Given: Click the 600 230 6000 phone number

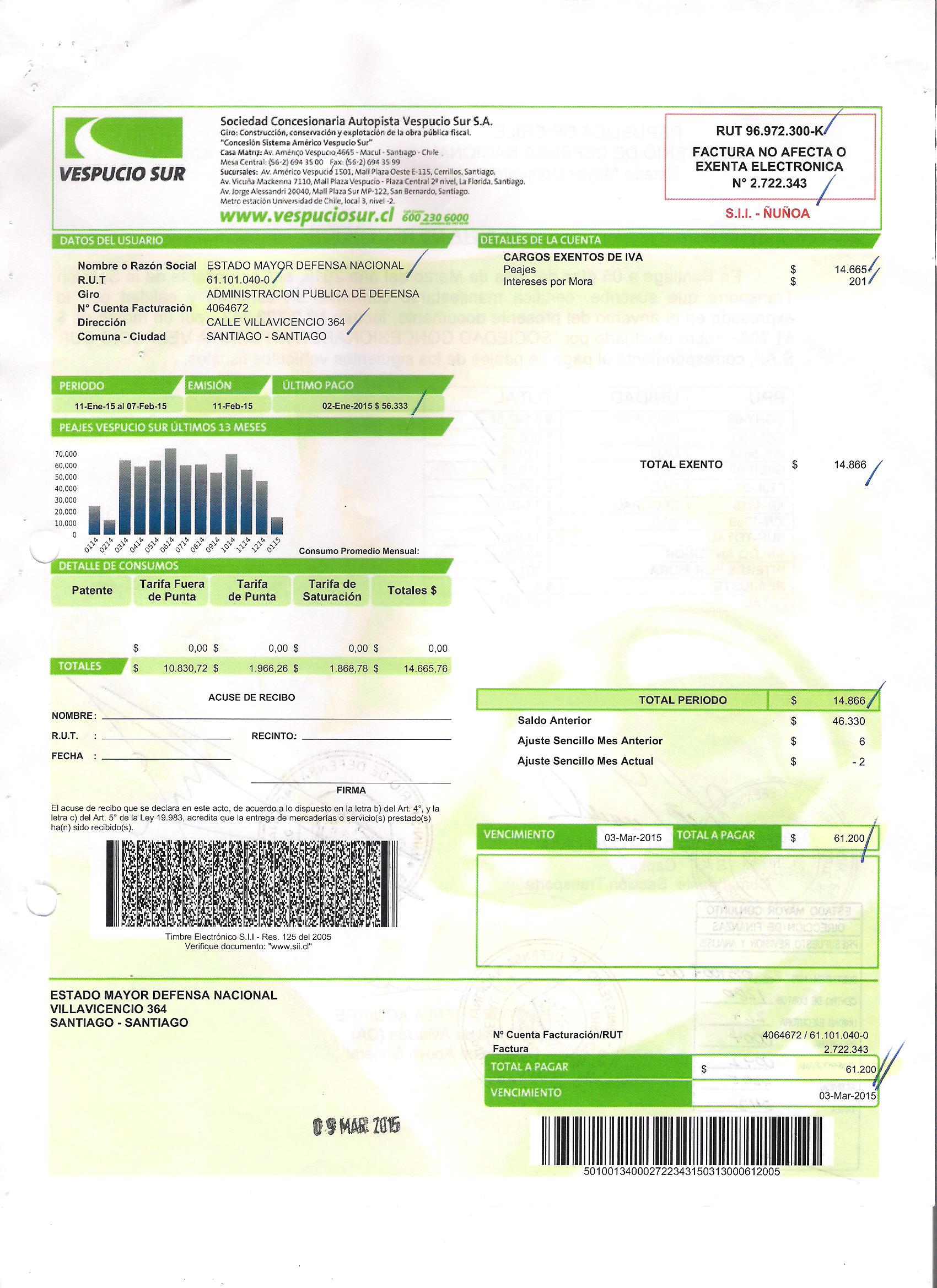Looking at the screenshot, I should pos(435,218).
